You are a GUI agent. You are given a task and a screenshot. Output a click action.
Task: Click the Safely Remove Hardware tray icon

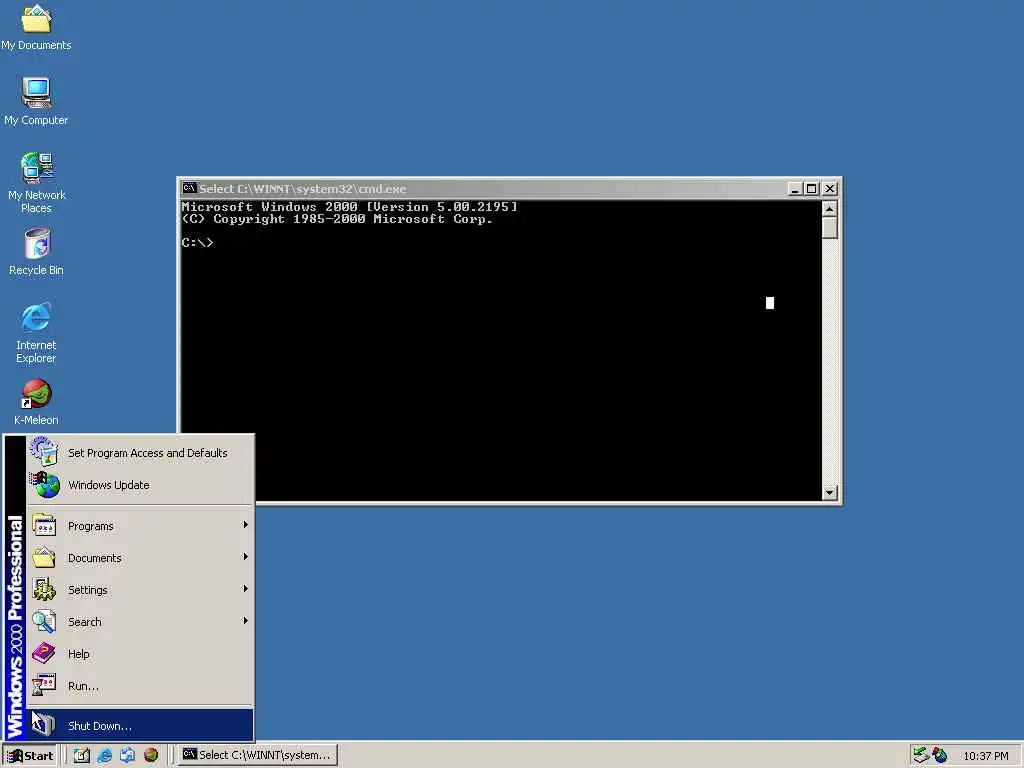coord(921,755)
